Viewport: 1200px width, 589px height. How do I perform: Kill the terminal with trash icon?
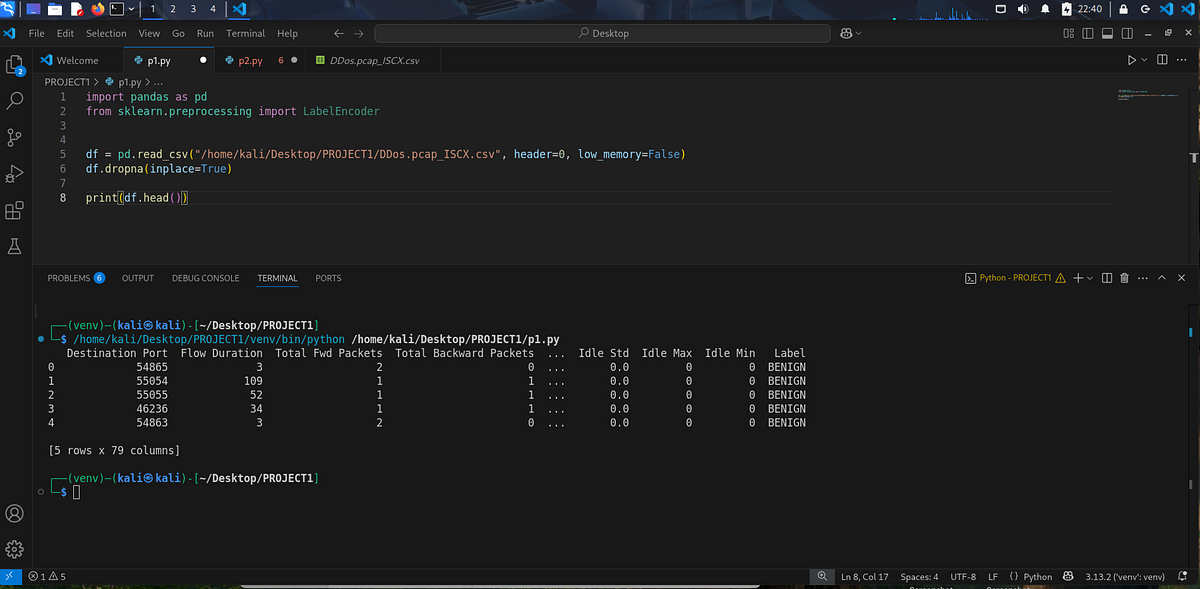click(1124, 278)
